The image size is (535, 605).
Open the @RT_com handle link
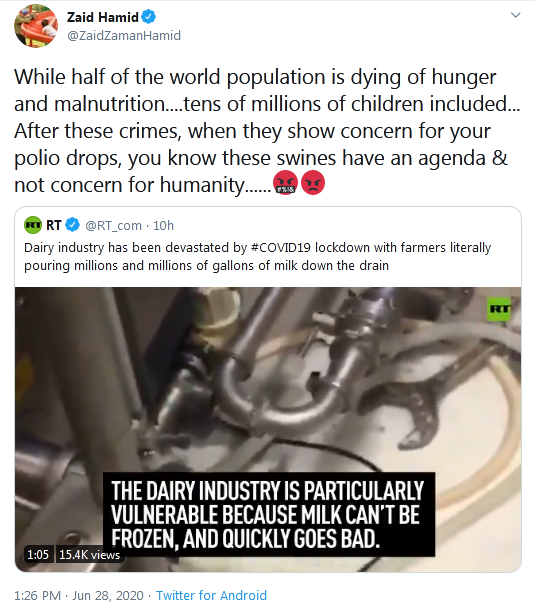click(x=113, y=225)
